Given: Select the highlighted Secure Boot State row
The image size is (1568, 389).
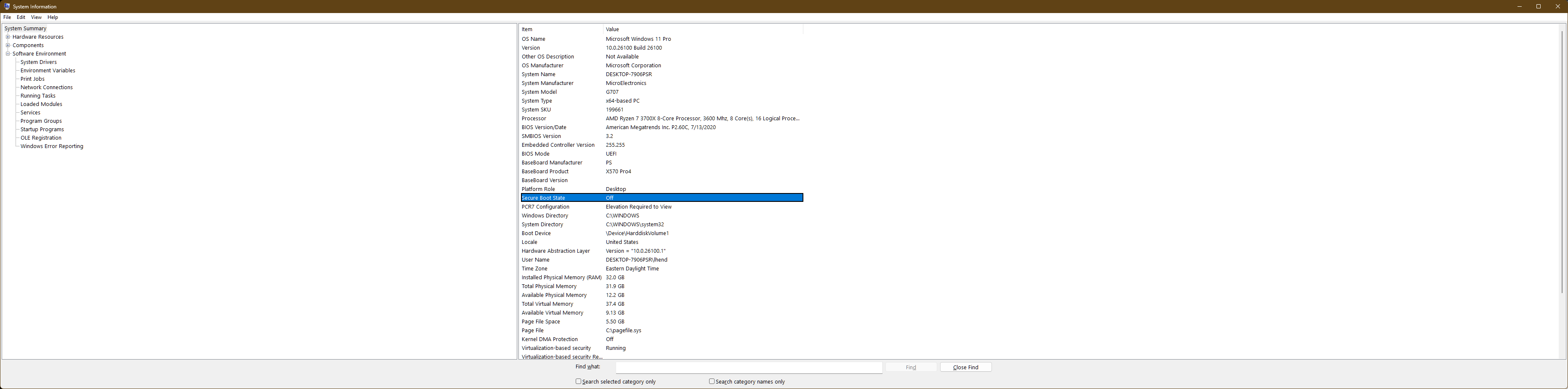Looking at the screenshot, I should [x=662, y=198].
